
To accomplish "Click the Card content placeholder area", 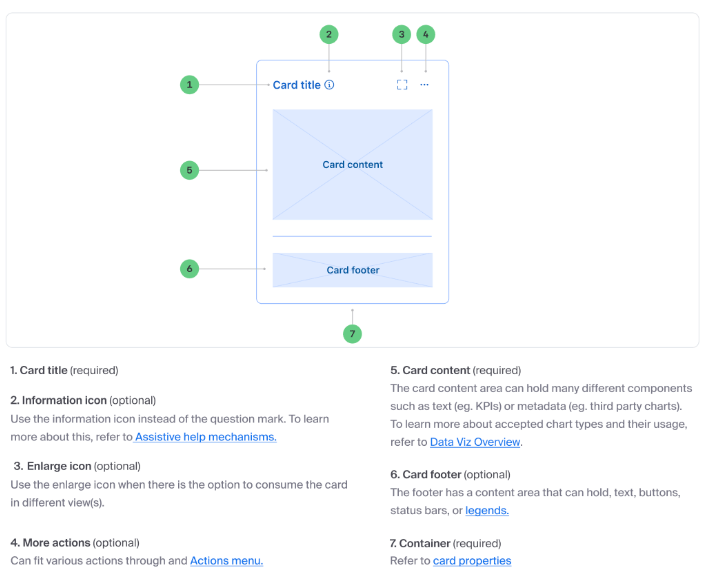I will coord(352,165).
